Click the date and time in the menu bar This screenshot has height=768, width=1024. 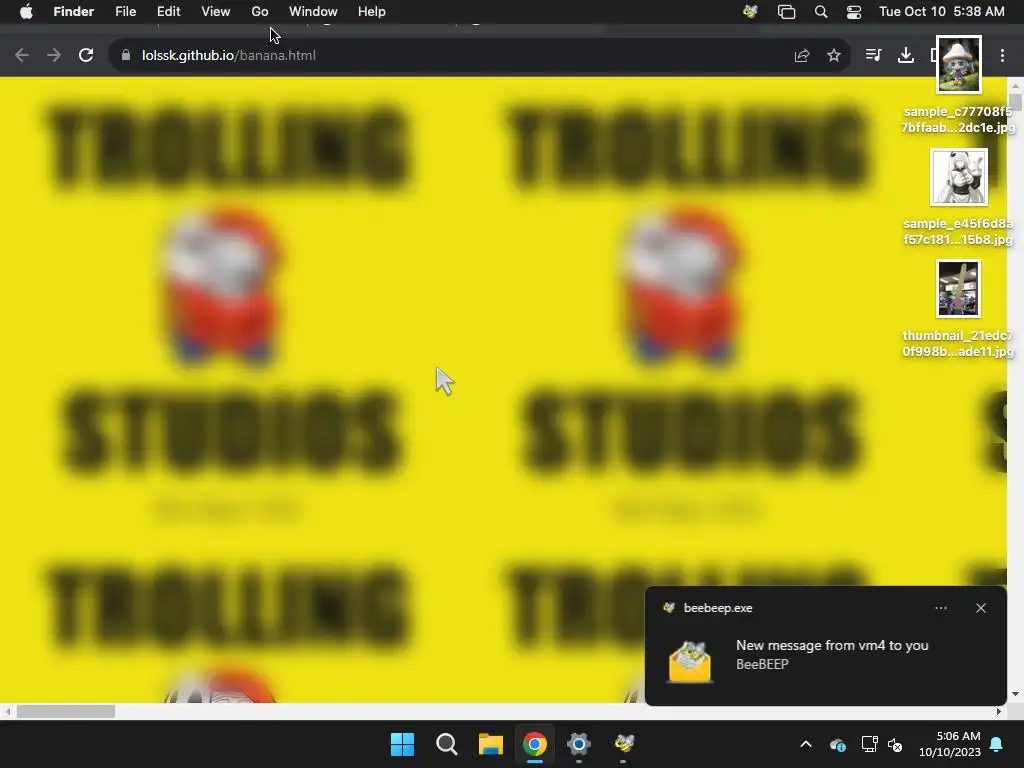tap(942, 12)
